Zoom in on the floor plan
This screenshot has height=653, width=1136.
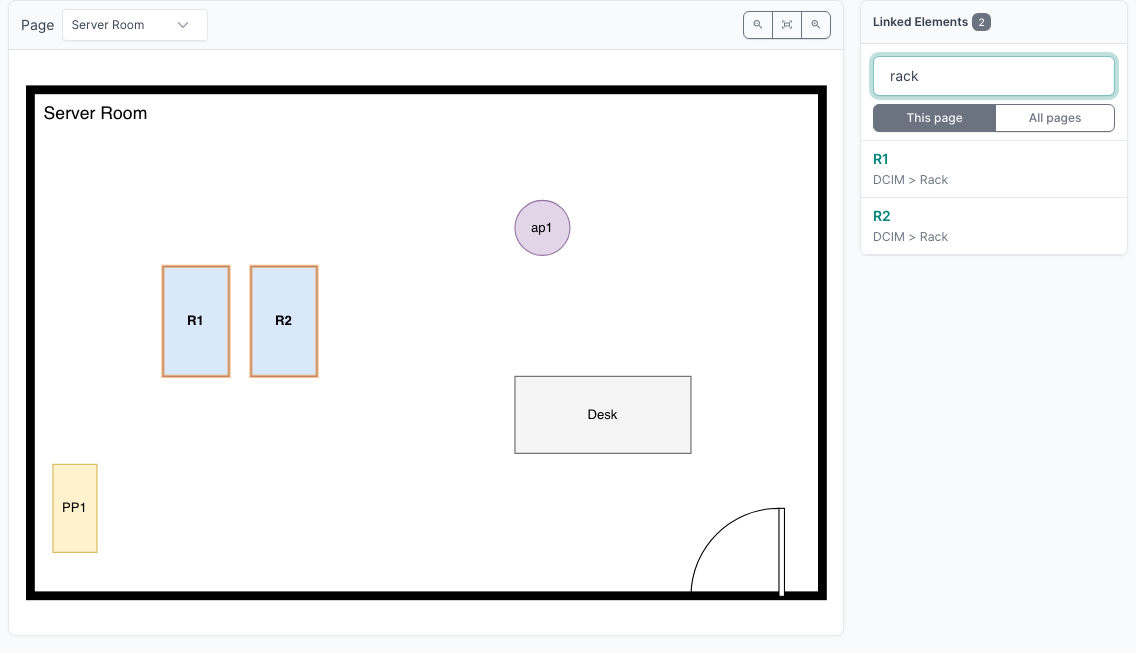click(x=816, y=25)
